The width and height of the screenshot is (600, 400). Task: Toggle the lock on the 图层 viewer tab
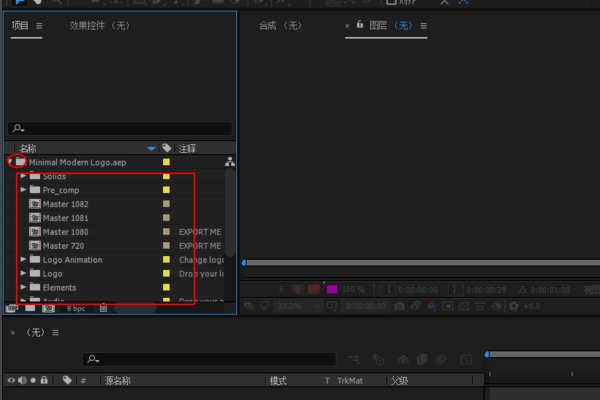point(361,24)
